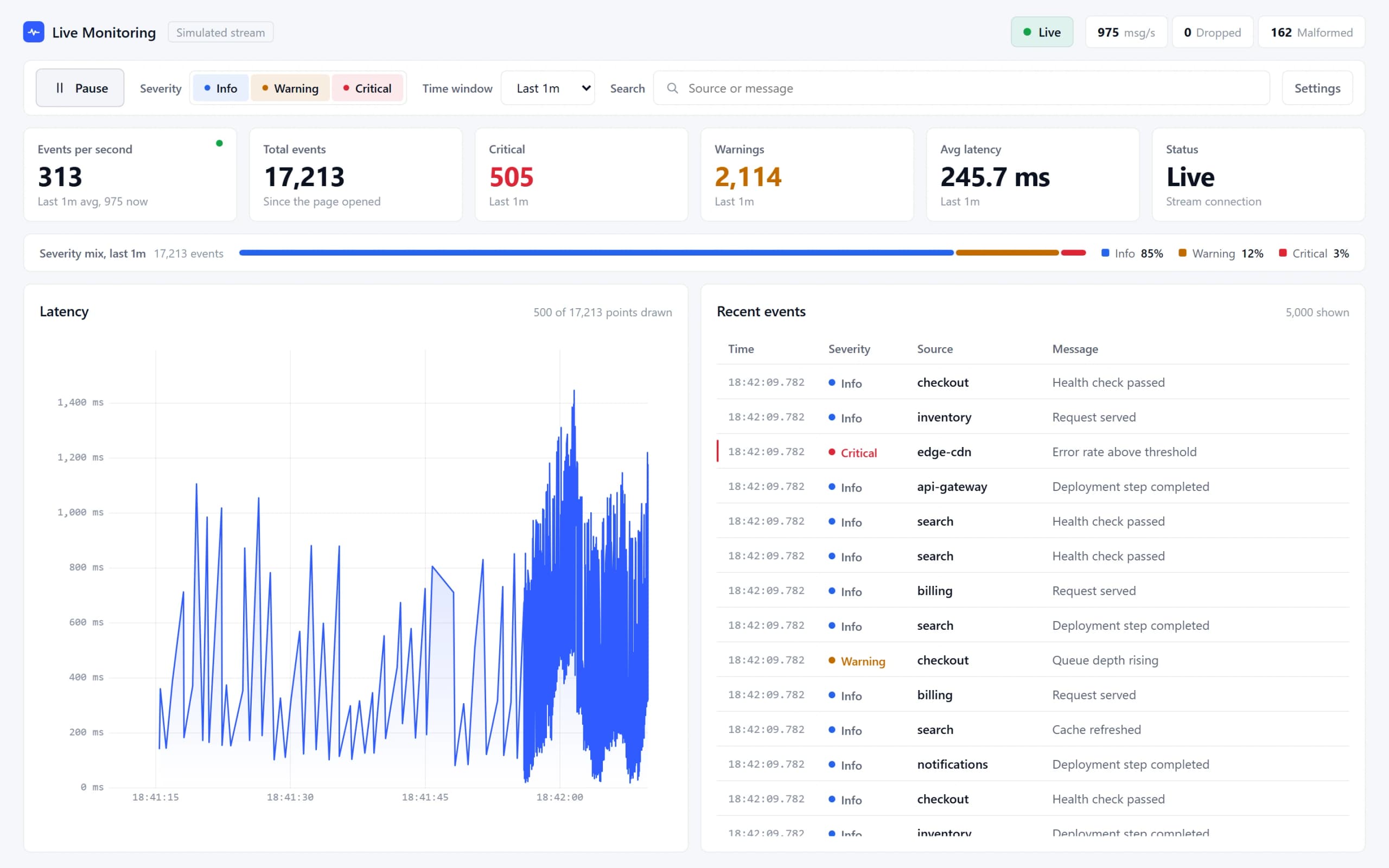Viewport: 1389px width, 868px height.
Task: Click the Live Monitoring pulse logo icon
Action: pos(34,32)
